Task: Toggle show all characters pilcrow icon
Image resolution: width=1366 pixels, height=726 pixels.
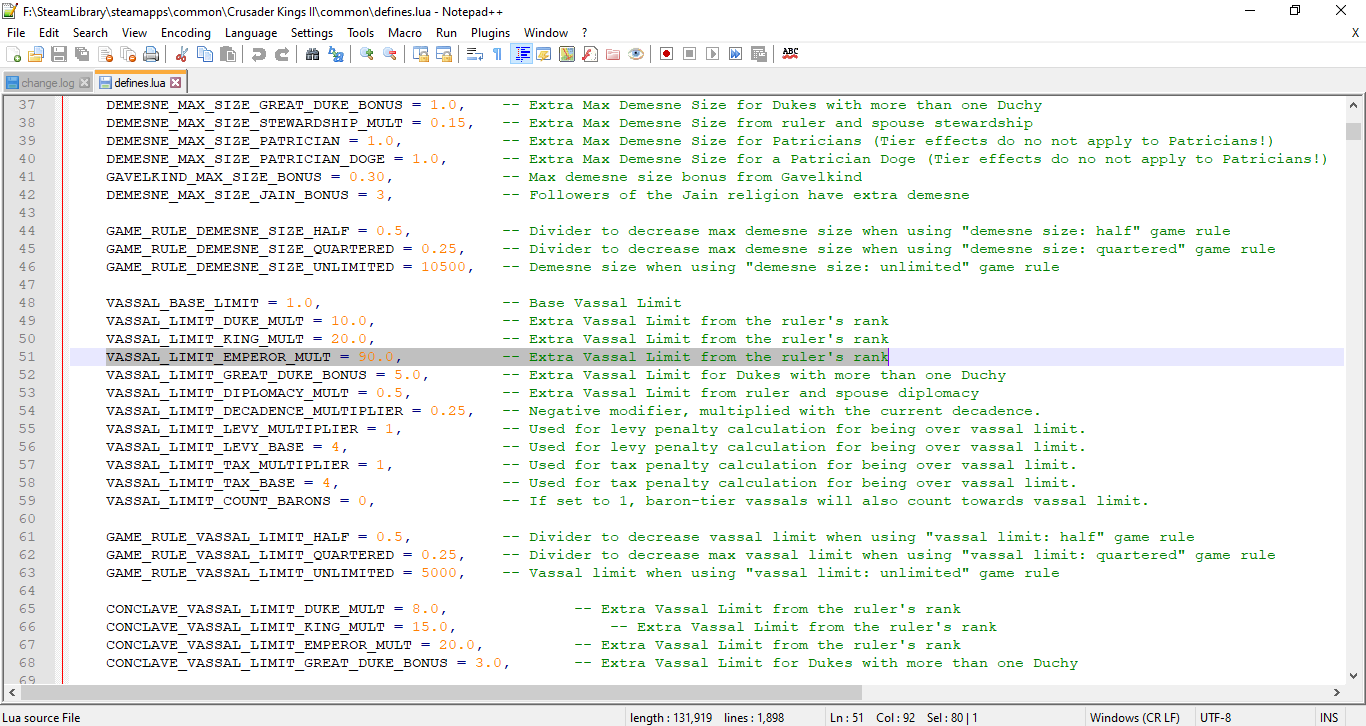Action: click(497, 54)
